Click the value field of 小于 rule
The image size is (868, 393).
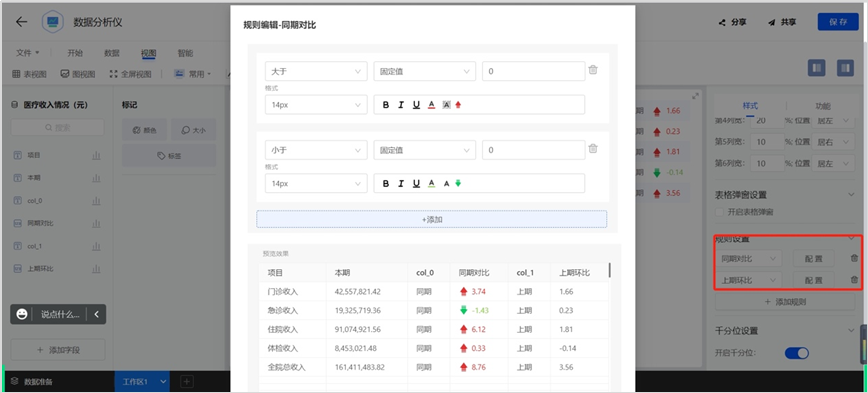click(534, 150)
